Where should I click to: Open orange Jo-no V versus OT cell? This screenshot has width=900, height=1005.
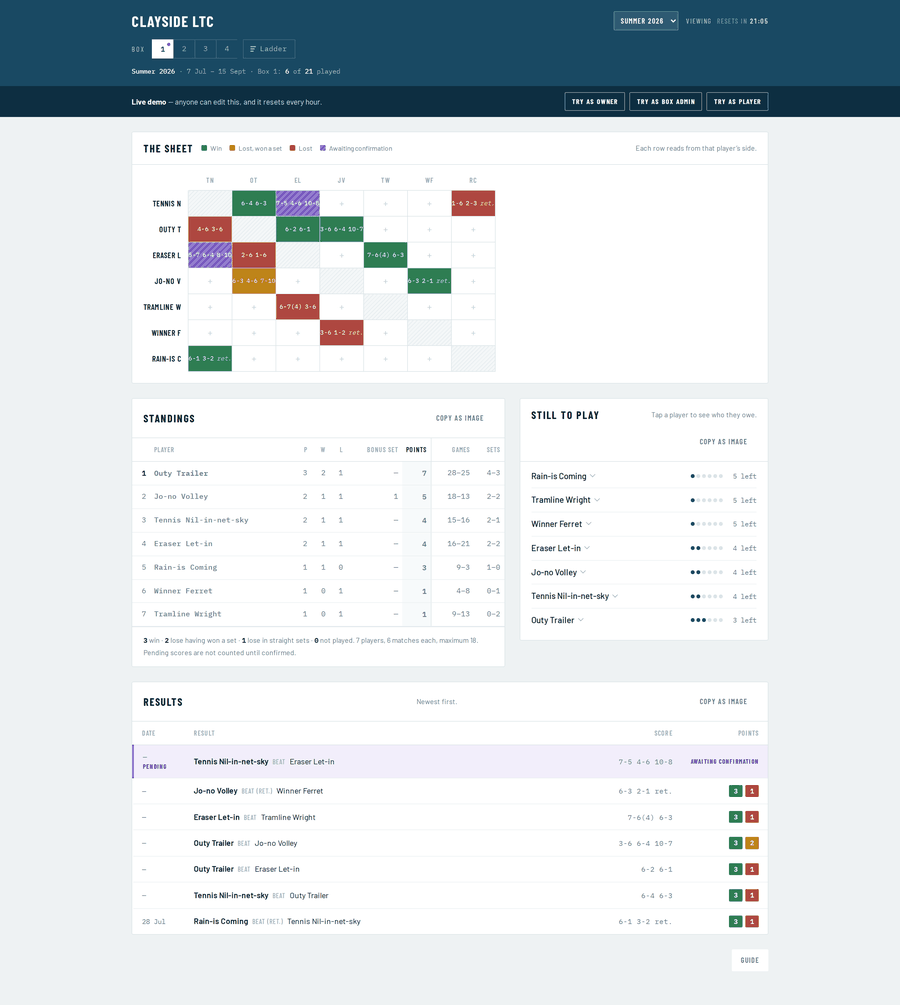(x=254, y=281)
